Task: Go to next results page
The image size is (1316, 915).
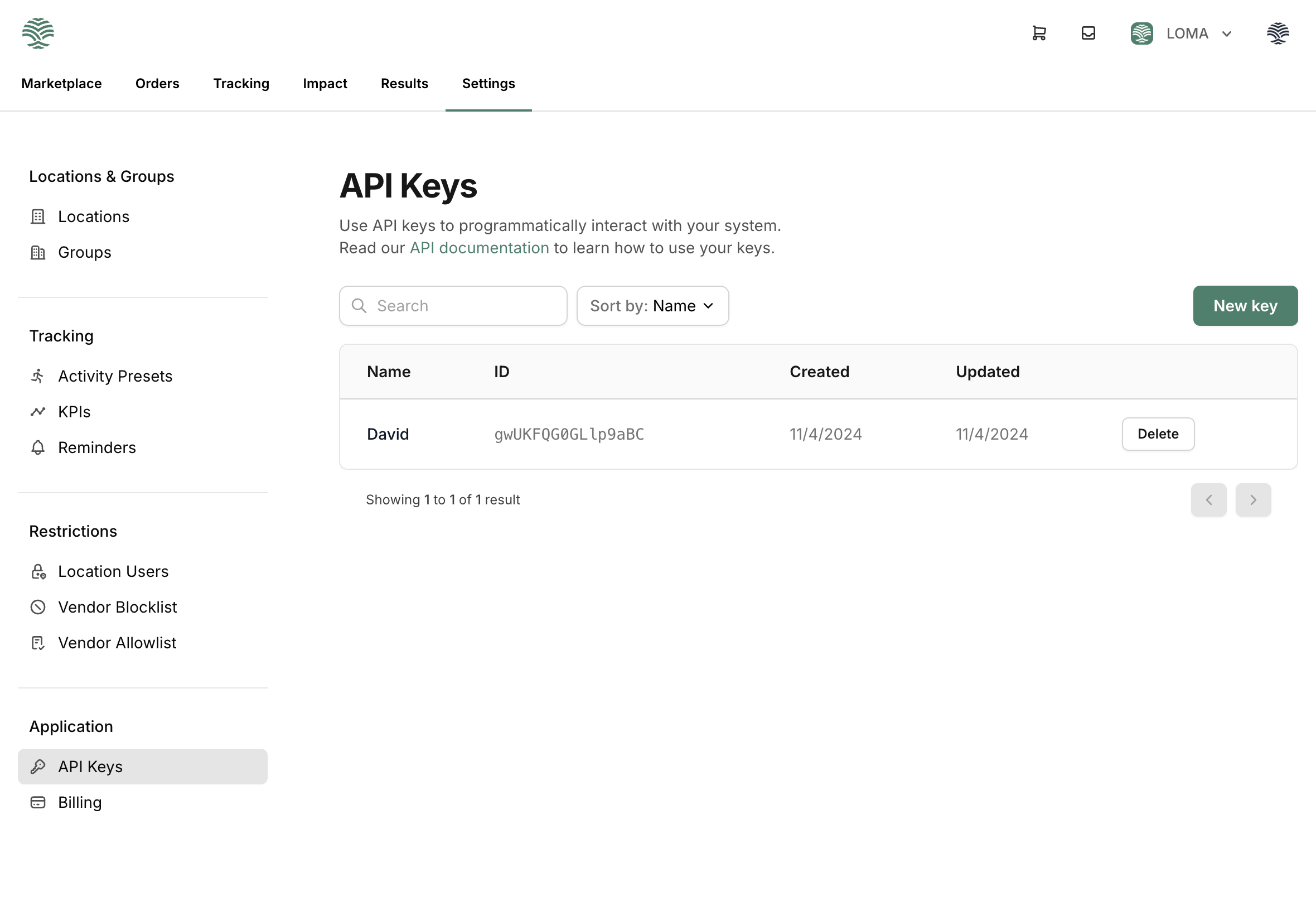Action: pos(1252,500)
